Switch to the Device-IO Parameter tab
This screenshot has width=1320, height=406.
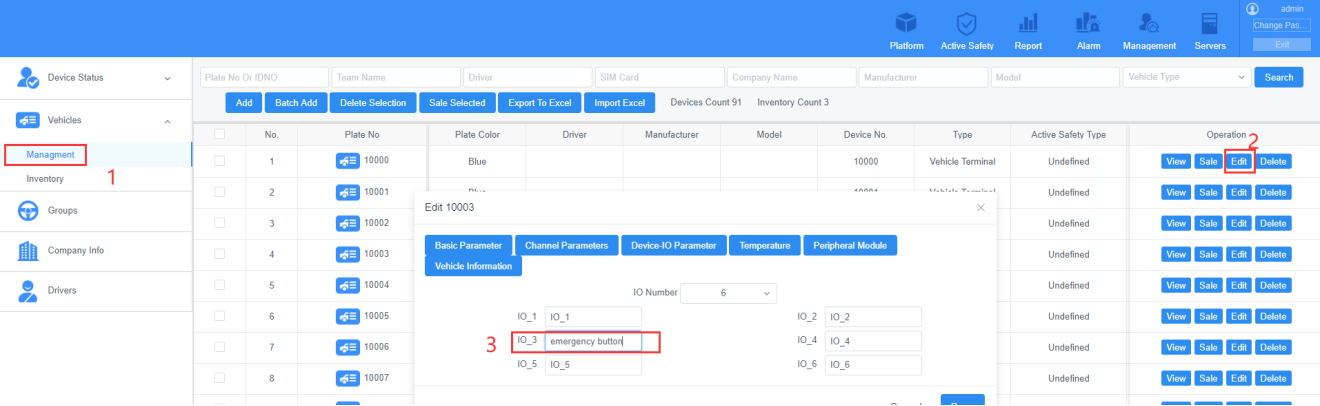click(673, 245)
